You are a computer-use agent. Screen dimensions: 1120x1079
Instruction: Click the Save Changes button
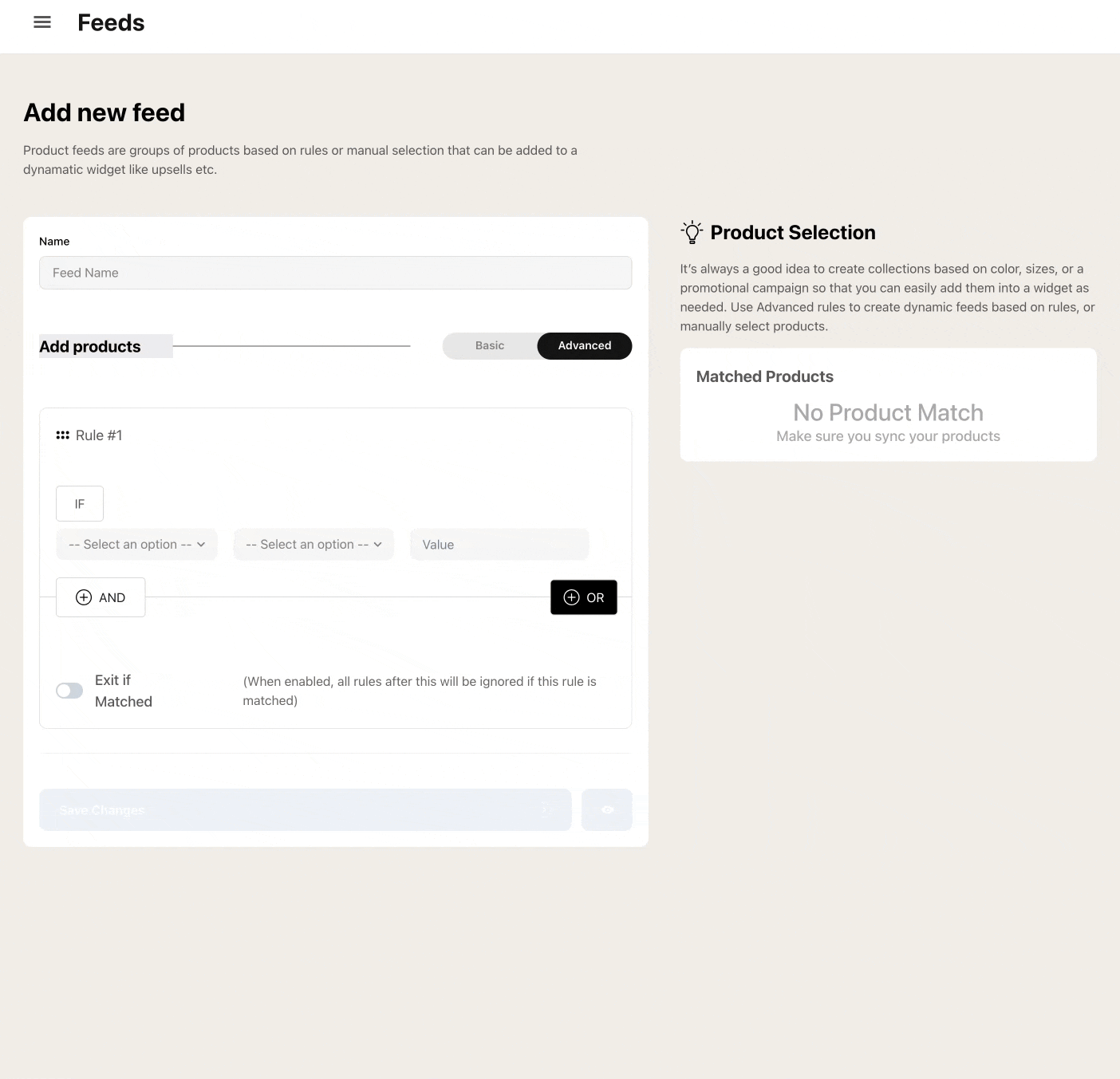coord(305,810)
